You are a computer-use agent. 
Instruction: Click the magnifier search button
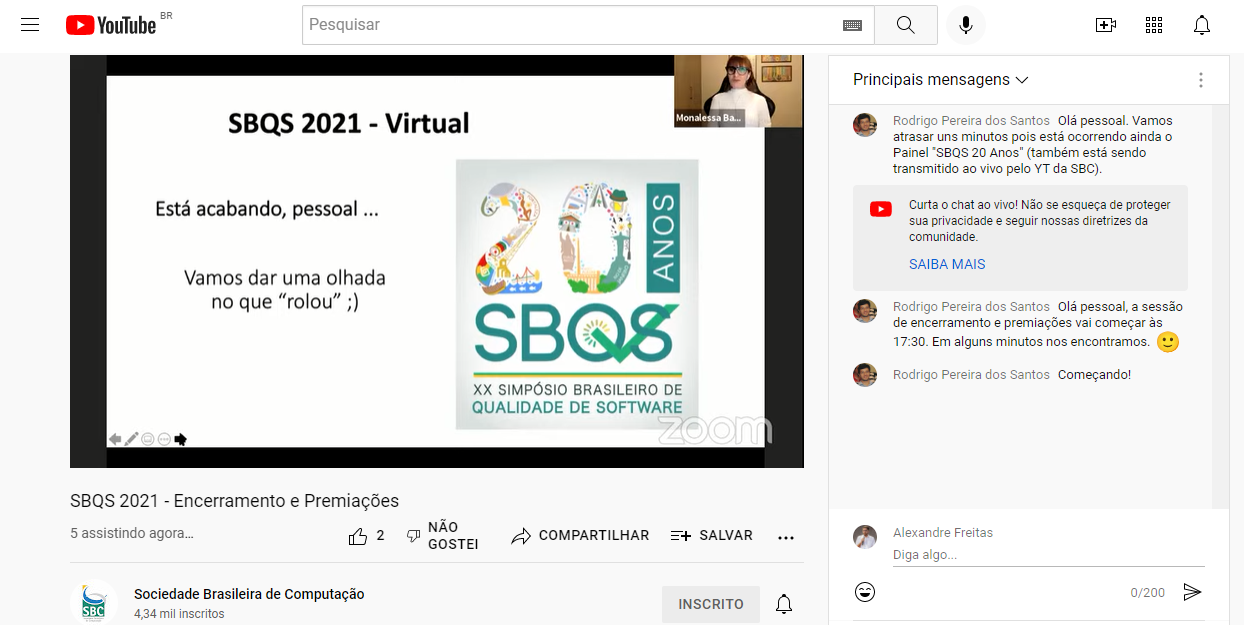click(905, 25)
